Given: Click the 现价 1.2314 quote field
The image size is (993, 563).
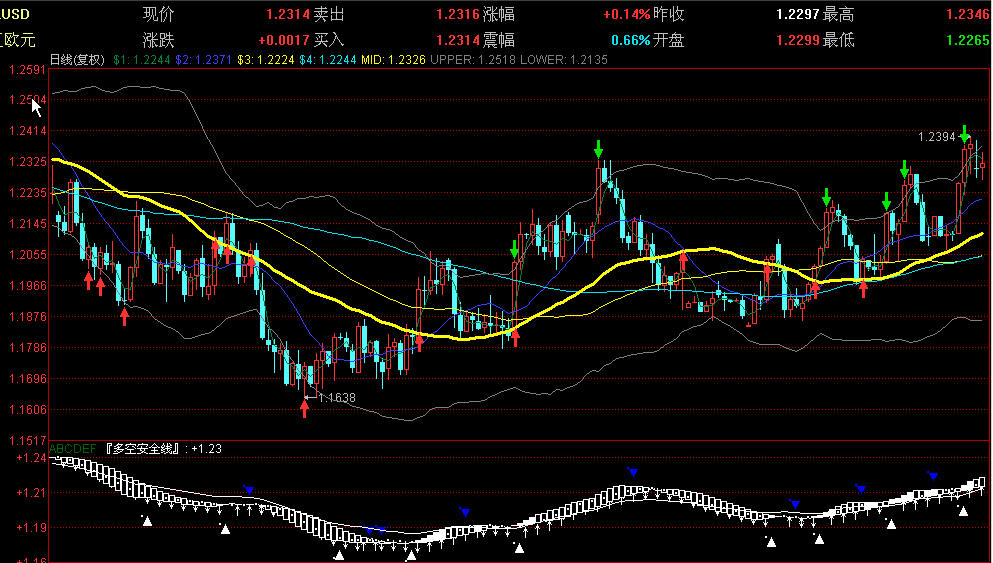Looking at the screenshot, I should pyautogui.click(x=226, y=14).
